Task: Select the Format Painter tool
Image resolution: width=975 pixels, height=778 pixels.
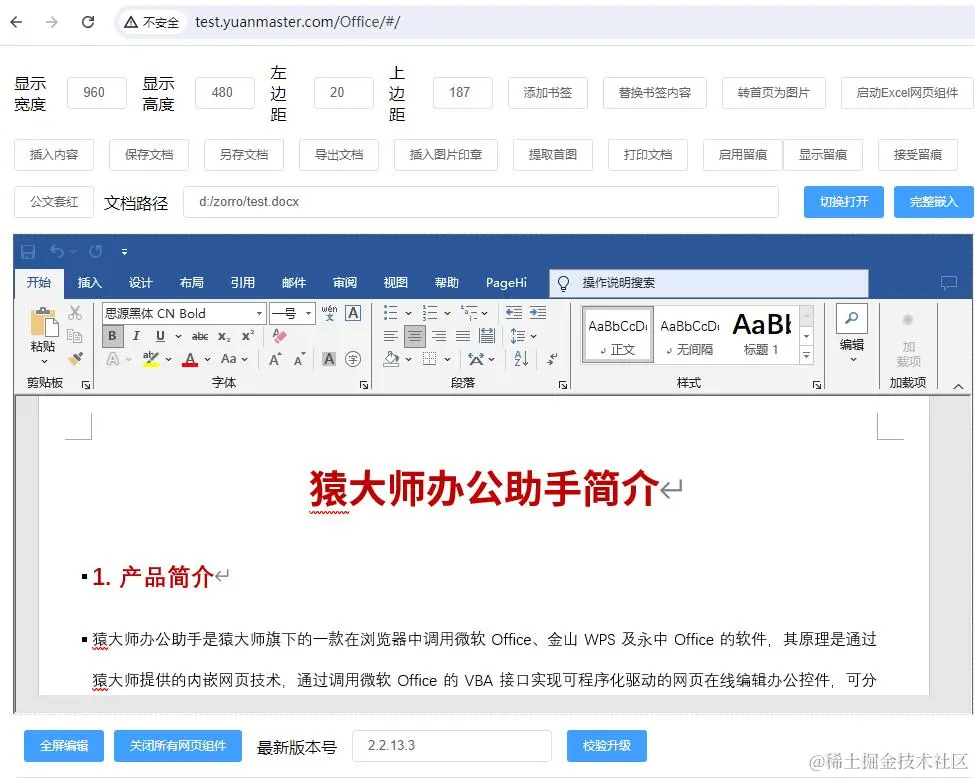Action: point(75,358)
